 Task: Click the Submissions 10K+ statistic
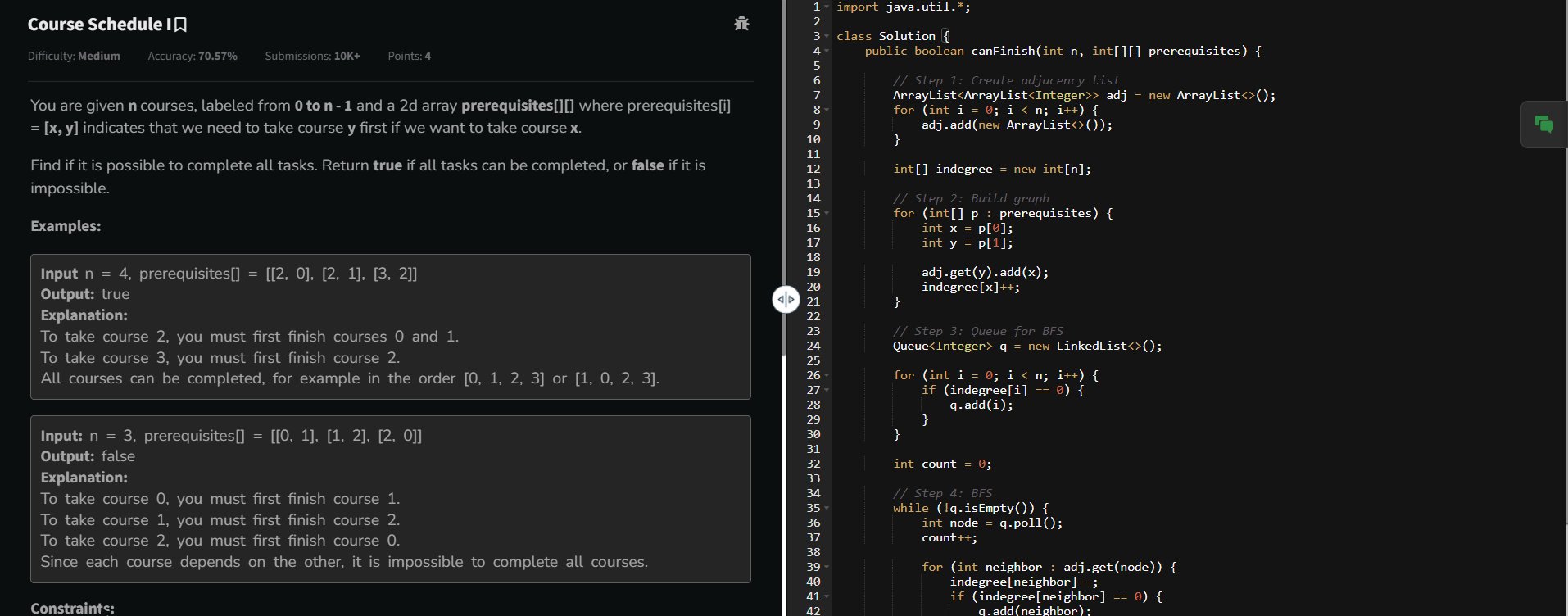pos(312,56)
